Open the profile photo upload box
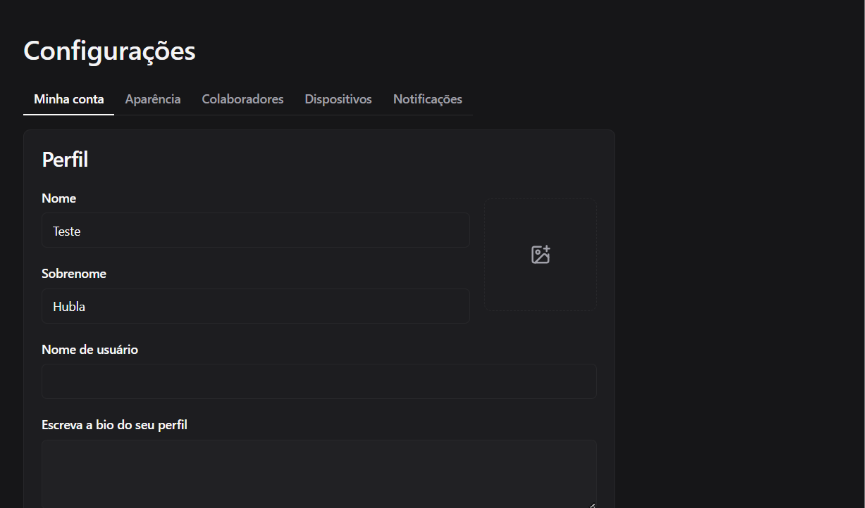 [x=541, y=280]
